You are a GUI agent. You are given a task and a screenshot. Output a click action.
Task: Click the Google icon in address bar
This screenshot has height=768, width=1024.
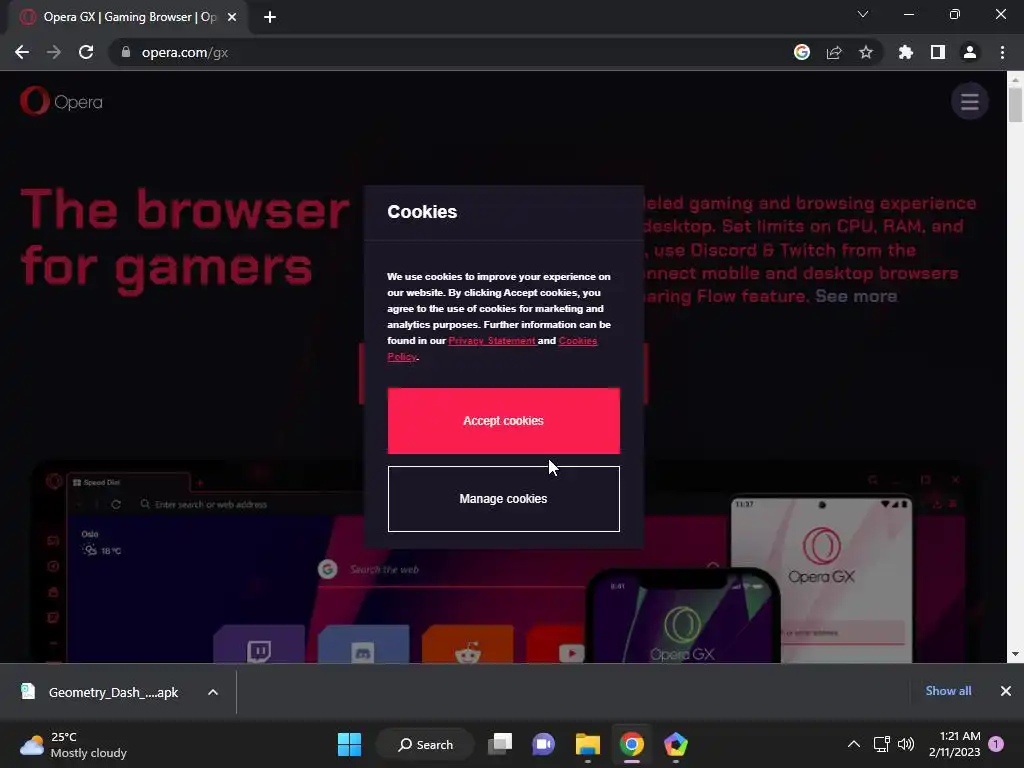(802, 52)
